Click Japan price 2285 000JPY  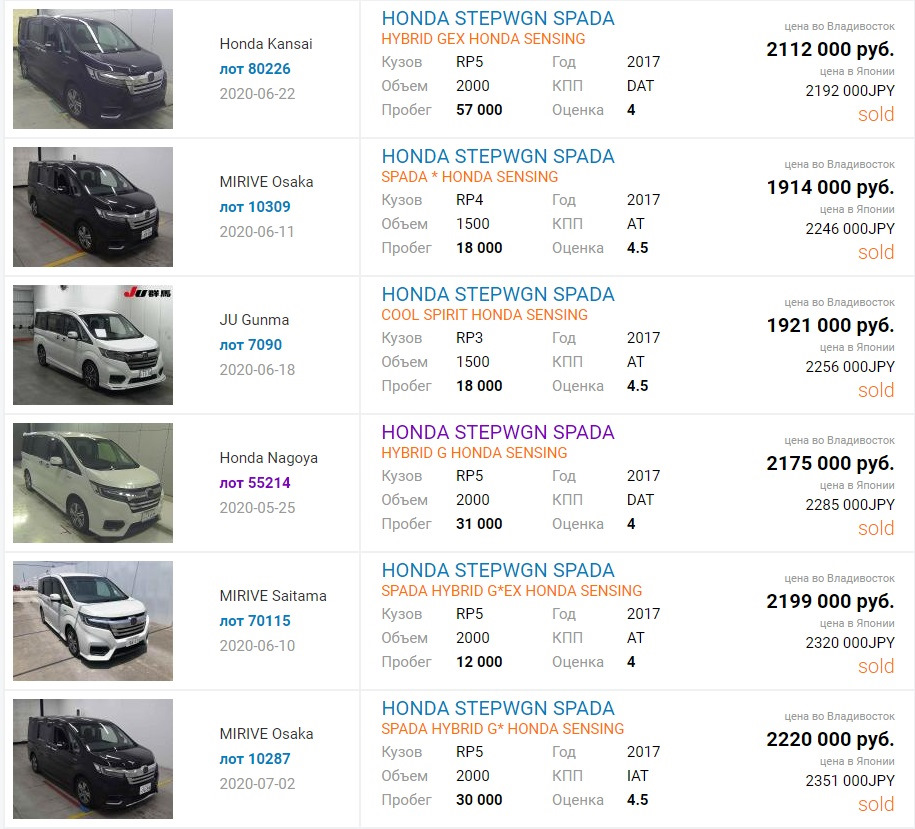point(850,505)
